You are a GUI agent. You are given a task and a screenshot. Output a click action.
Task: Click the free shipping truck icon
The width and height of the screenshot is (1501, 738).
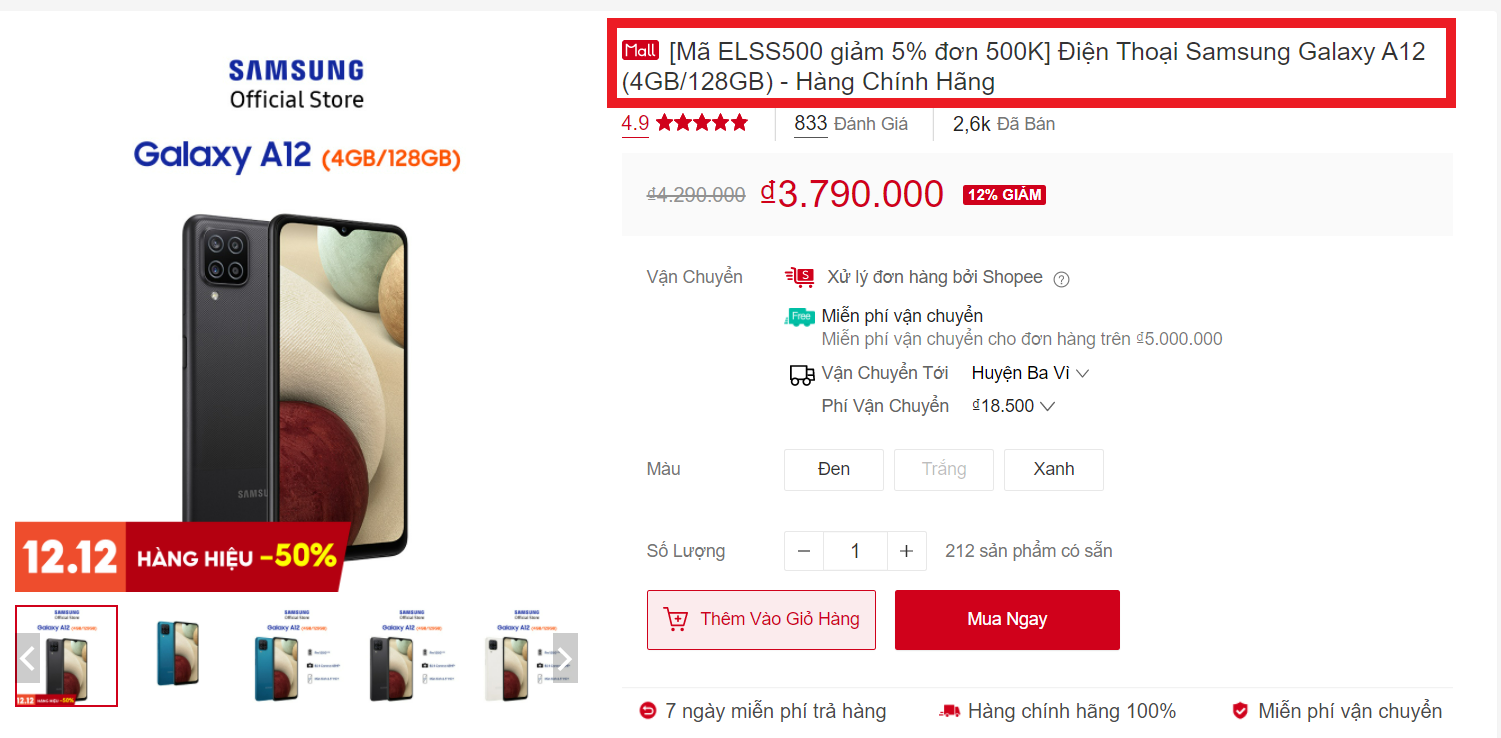(800, 317)
